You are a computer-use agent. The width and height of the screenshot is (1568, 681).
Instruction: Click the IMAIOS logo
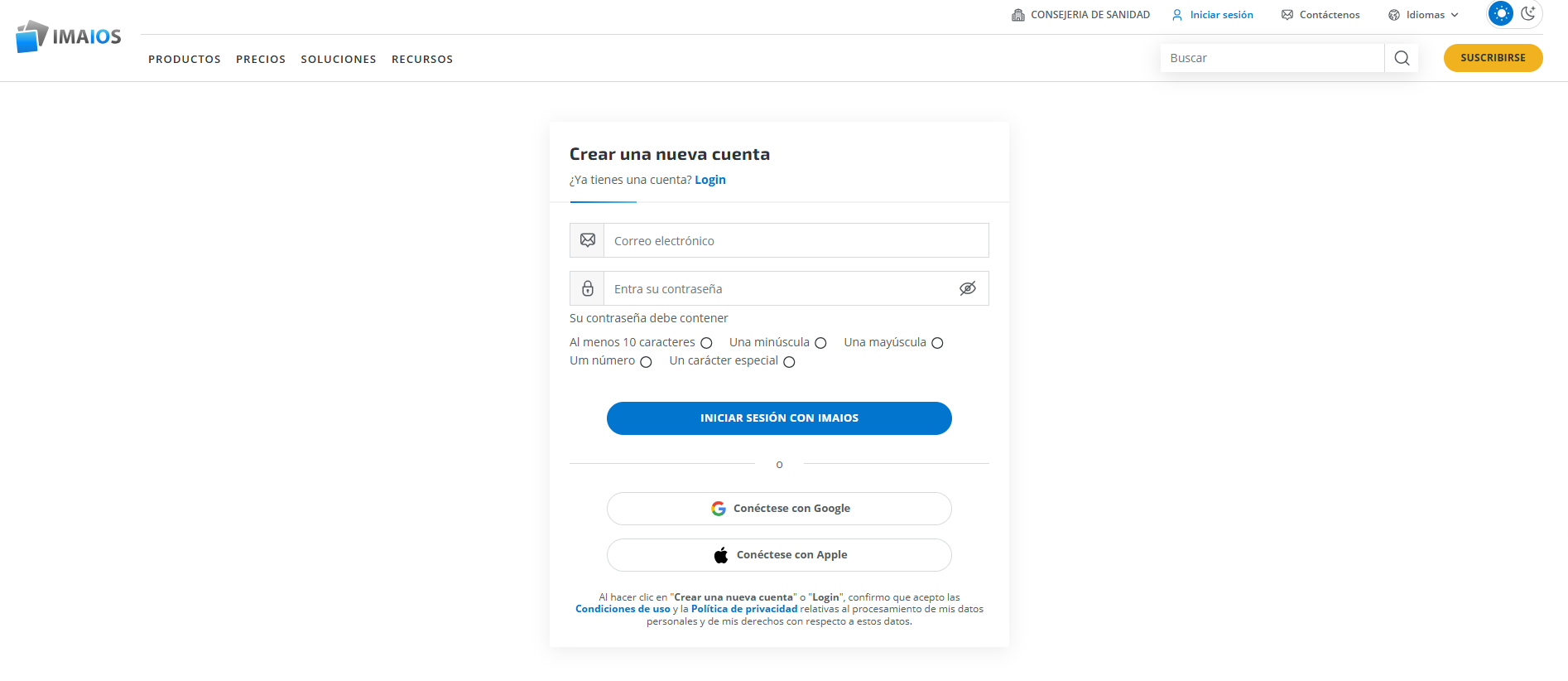[68, 36]
